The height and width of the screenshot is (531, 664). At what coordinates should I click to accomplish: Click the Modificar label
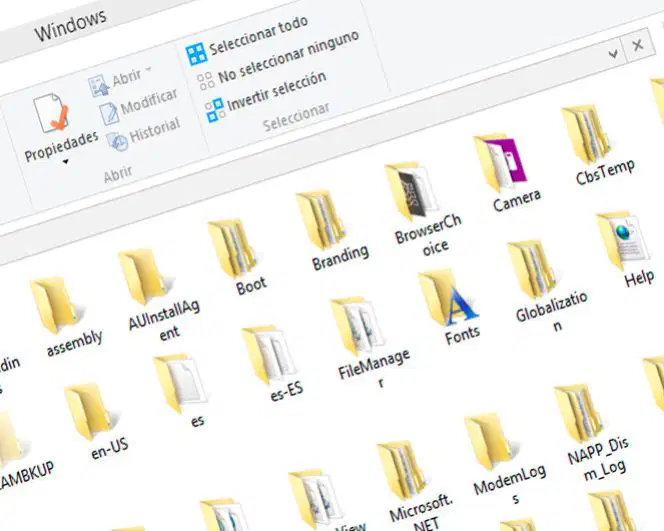149,102
